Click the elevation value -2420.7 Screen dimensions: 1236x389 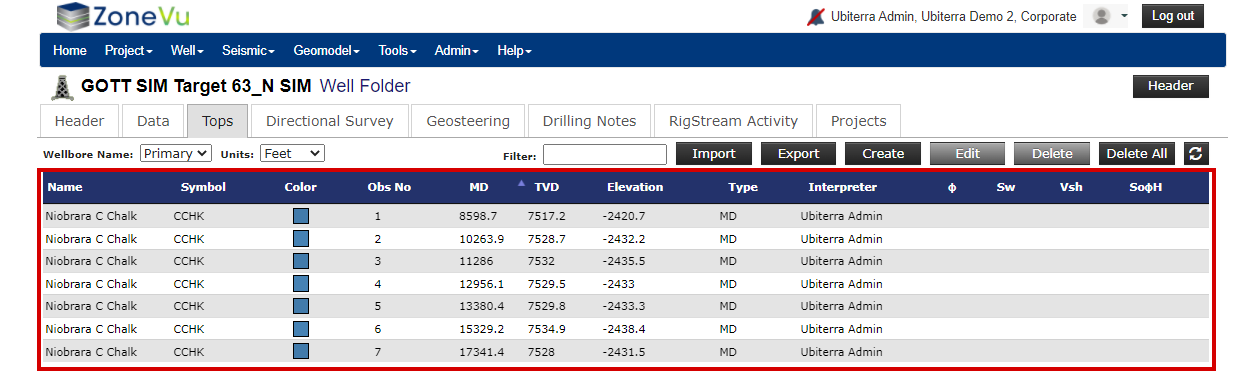coord(624,216)
